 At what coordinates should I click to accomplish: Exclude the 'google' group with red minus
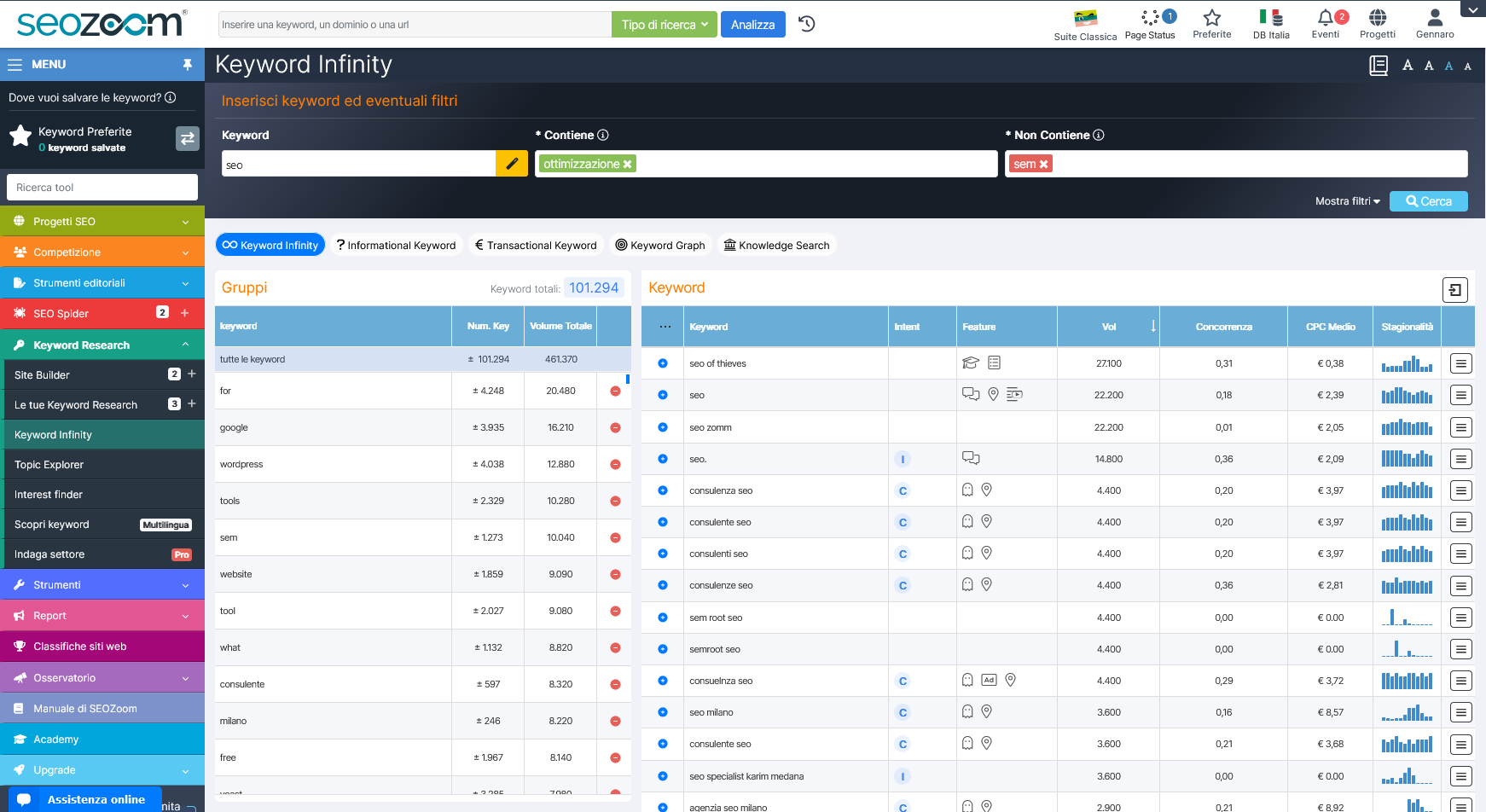[x=615, y=428]
